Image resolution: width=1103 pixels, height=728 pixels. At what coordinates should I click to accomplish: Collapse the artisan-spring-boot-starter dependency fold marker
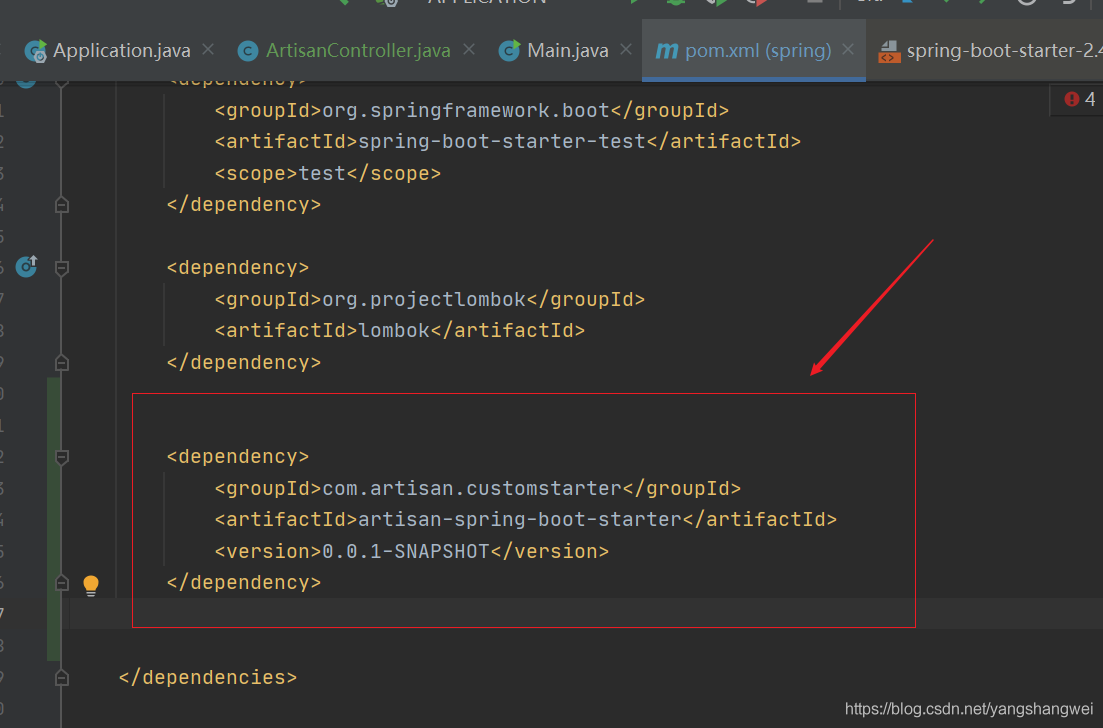pos(62,457)
